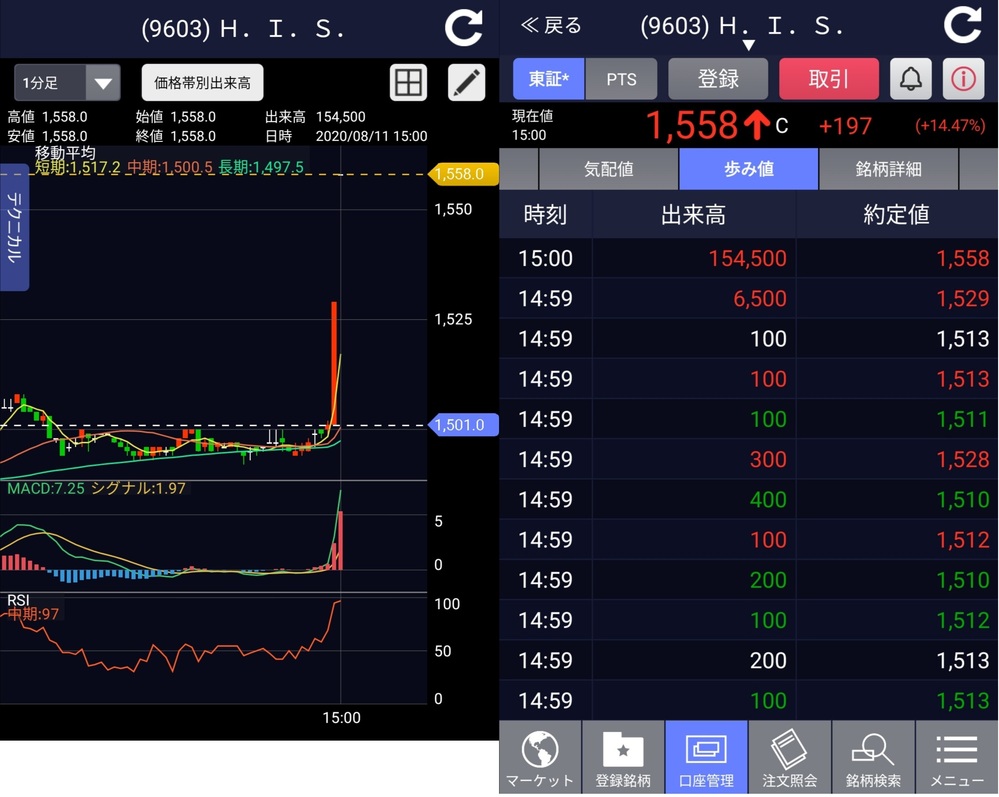Open the chart grid layout icon
This screenshot has width=999, height=797.
[408, 83]
